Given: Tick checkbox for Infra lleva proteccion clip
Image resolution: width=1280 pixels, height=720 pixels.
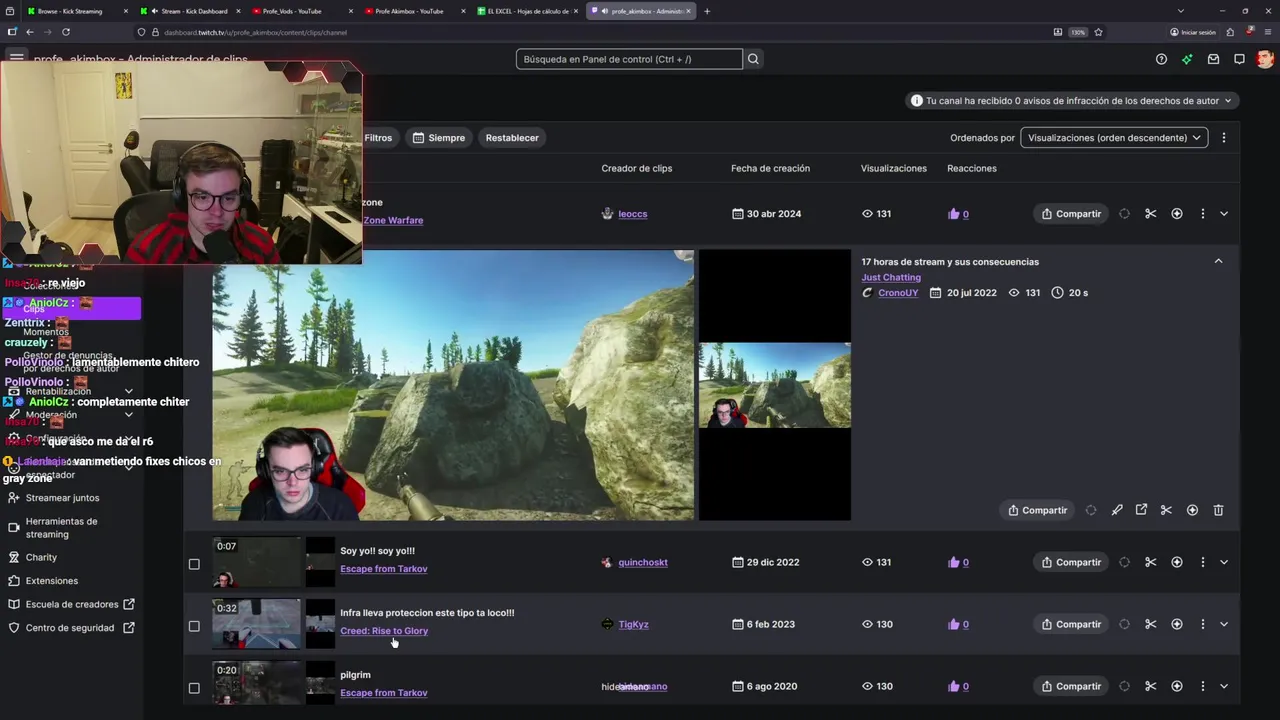Looking at the screenshot, I should 194,626.
